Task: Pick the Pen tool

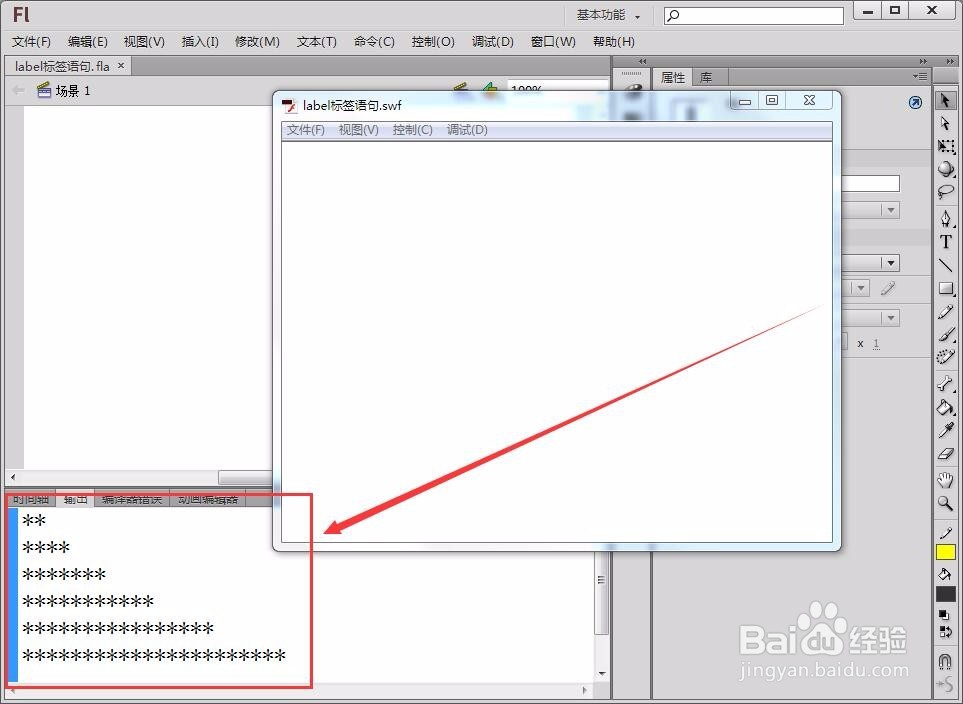Action: tap(945, 220)
